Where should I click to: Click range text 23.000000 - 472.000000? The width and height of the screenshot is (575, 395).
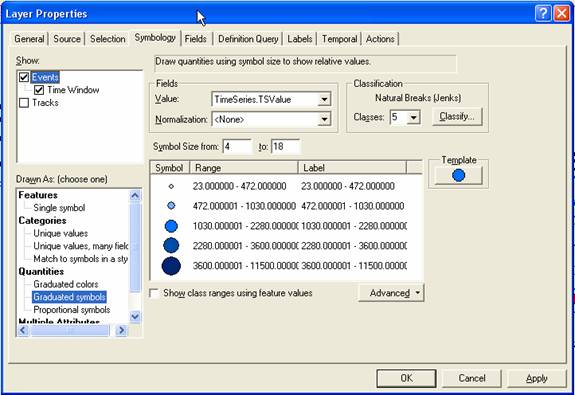click(x=239, y=186)
